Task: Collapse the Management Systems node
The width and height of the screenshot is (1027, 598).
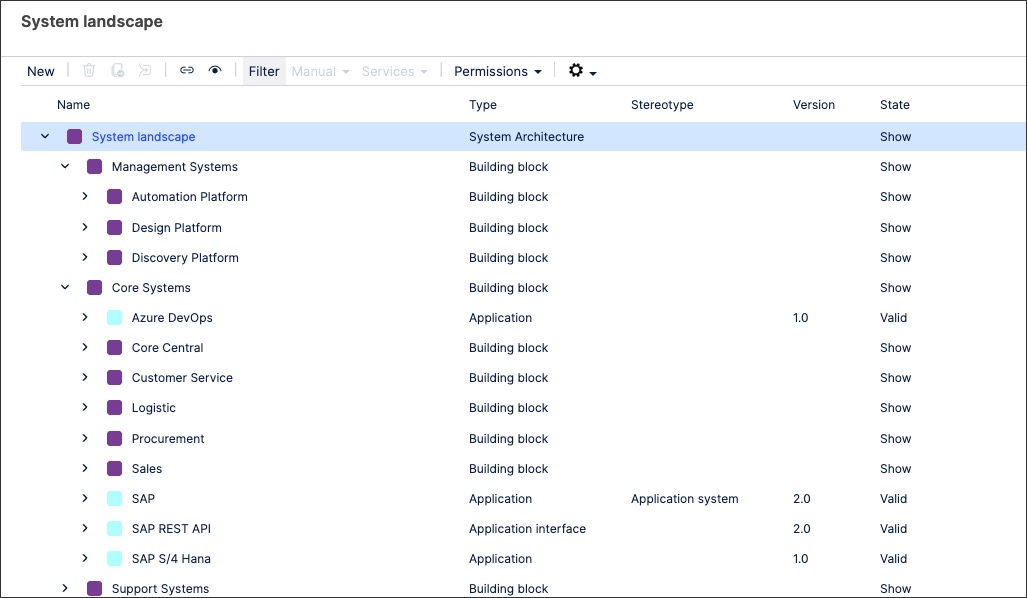Action: click(65, 166)
